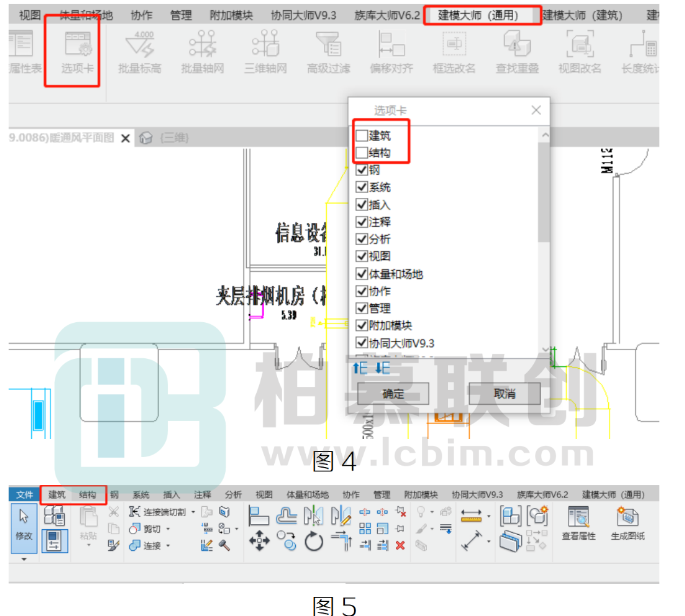Open the 文件 menu tab

pos(24,495)
